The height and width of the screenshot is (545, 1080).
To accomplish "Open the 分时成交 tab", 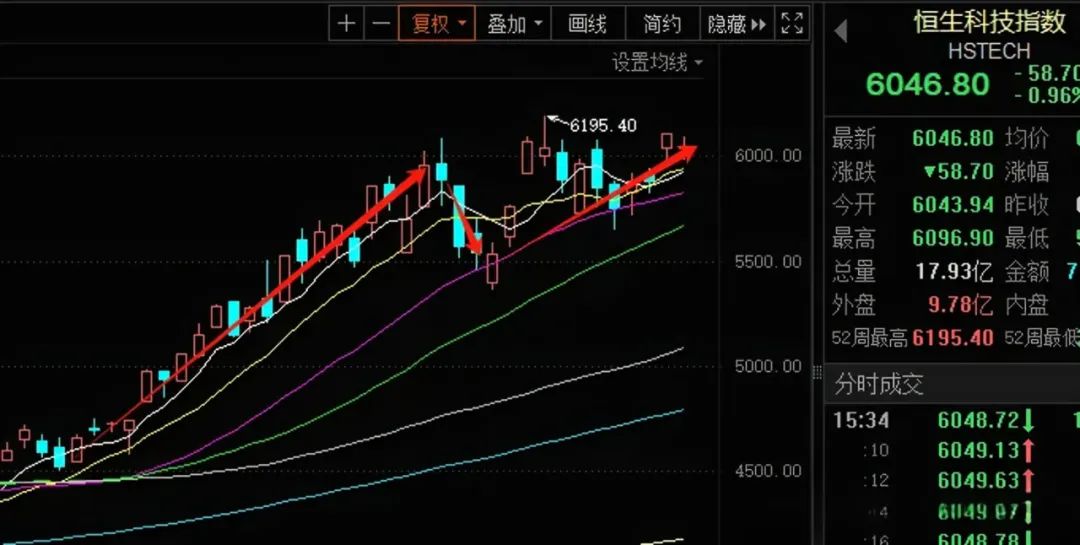I will pos(879,384).
